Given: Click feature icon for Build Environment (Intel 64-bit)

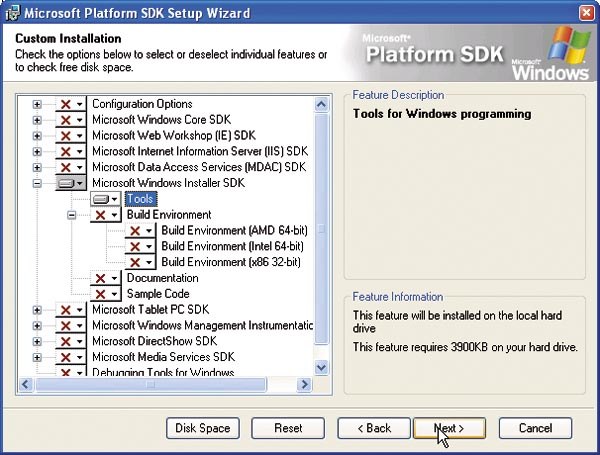Looking at the screenshot, I should coord(140,246).
